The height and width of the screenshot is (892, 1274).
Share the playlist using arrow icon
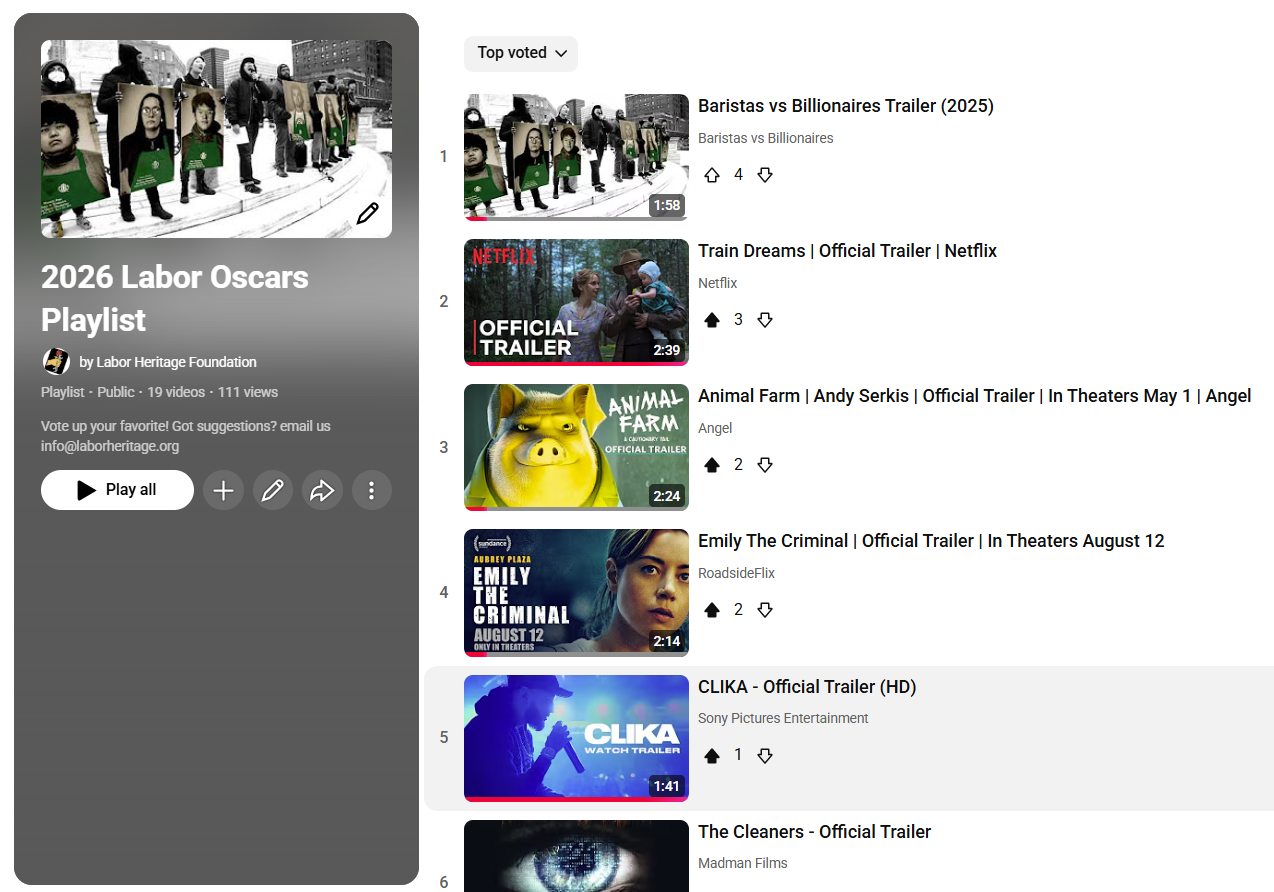(x=322, y=490)
